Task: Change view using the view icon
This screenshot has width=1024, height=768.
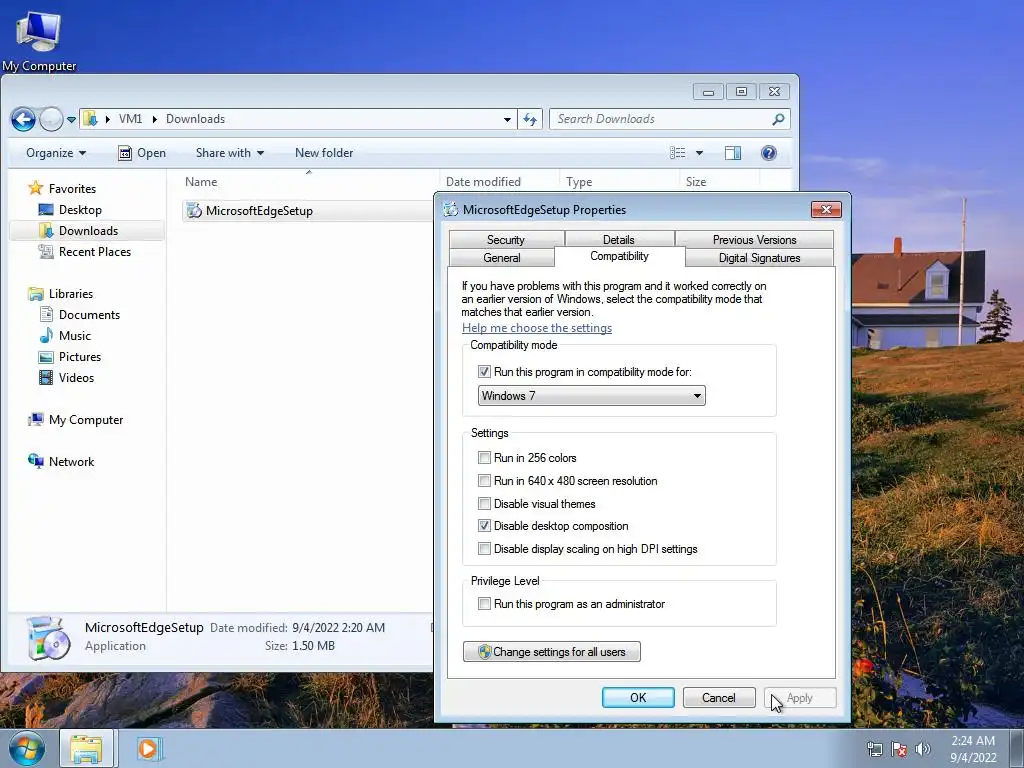Action: 678,153
